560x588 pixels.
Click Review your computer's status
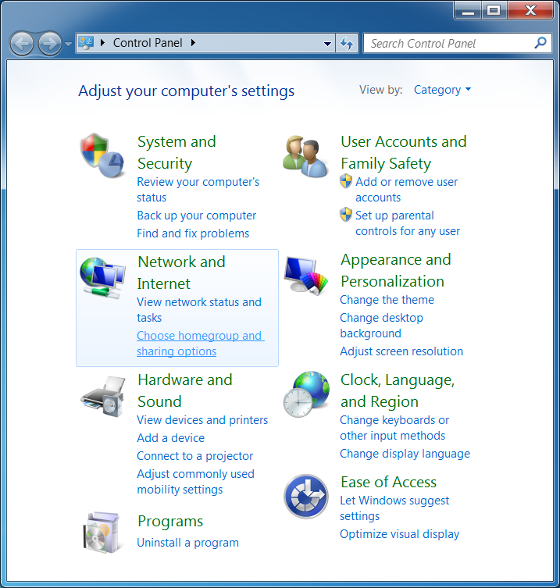[198, 189]
